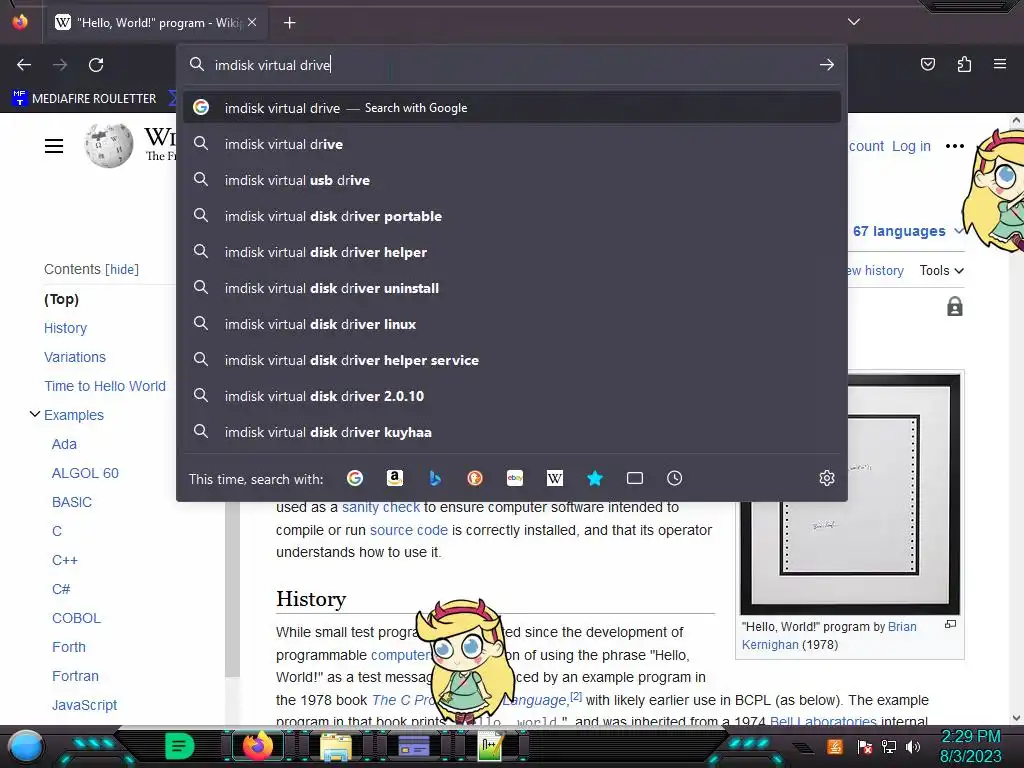The height and width of the screenshot is (768, 1024).
Task: Go to Variations in contents
Action: 75,357
